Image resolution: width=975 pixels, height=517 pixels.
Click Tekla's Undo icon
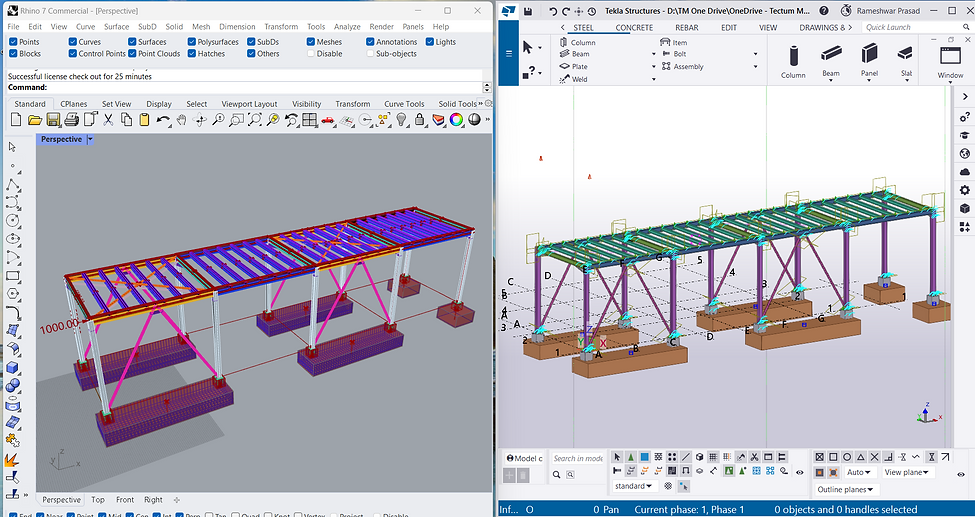coord(553,11)
